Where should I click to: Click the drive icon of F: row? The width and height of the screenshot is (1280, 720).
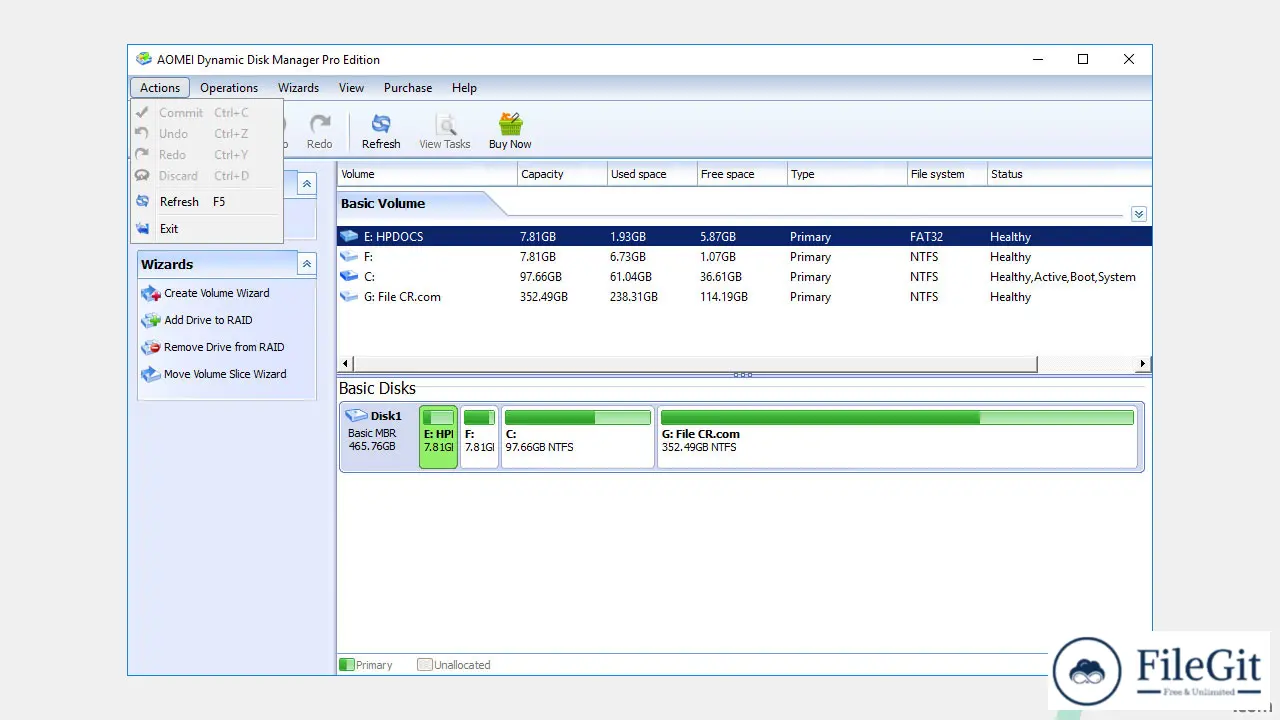click(x=349, y=257)
